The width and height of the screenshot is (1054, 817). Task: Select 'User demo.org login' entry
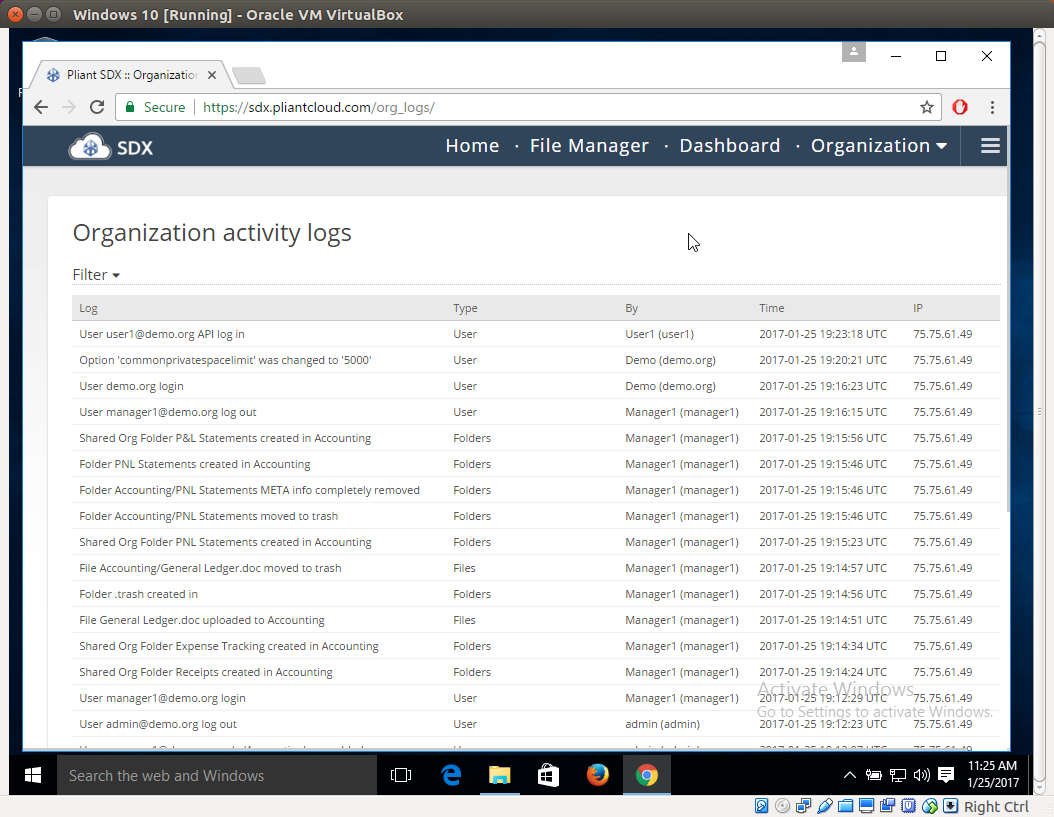click(x=536, y=386)
